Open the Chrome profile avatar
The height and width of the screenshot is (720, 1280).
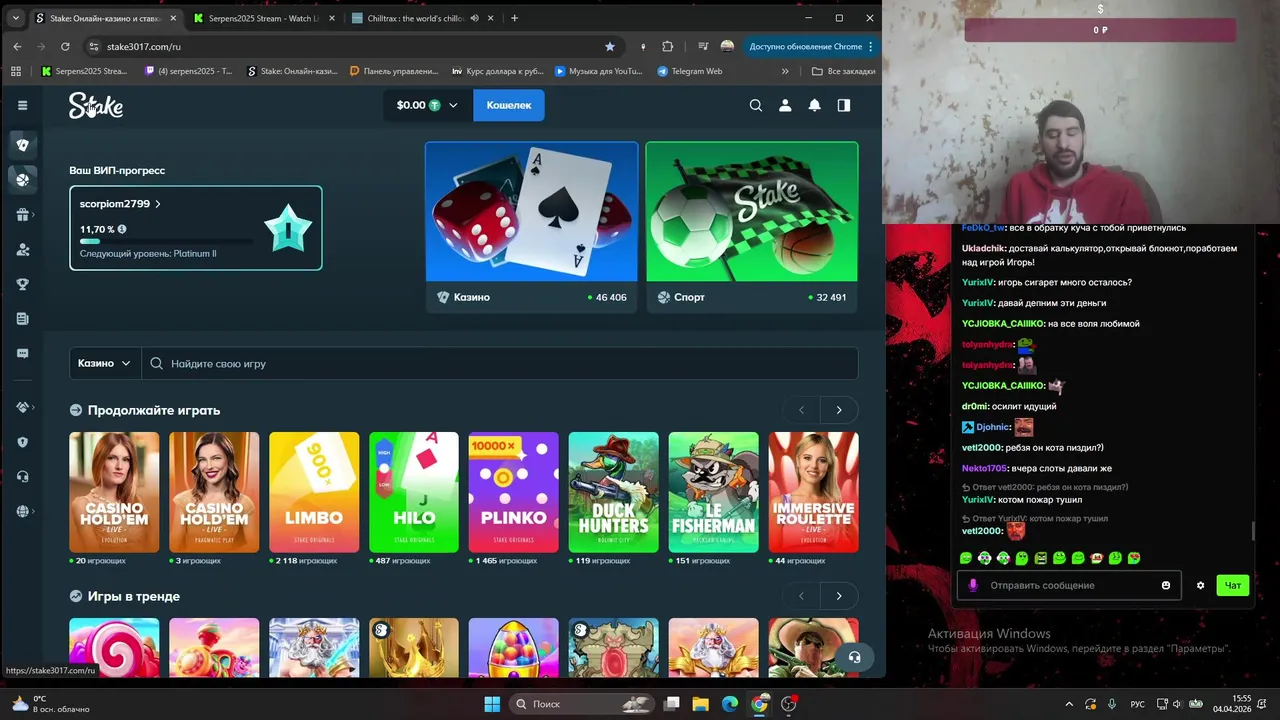[x=727, y=46]
